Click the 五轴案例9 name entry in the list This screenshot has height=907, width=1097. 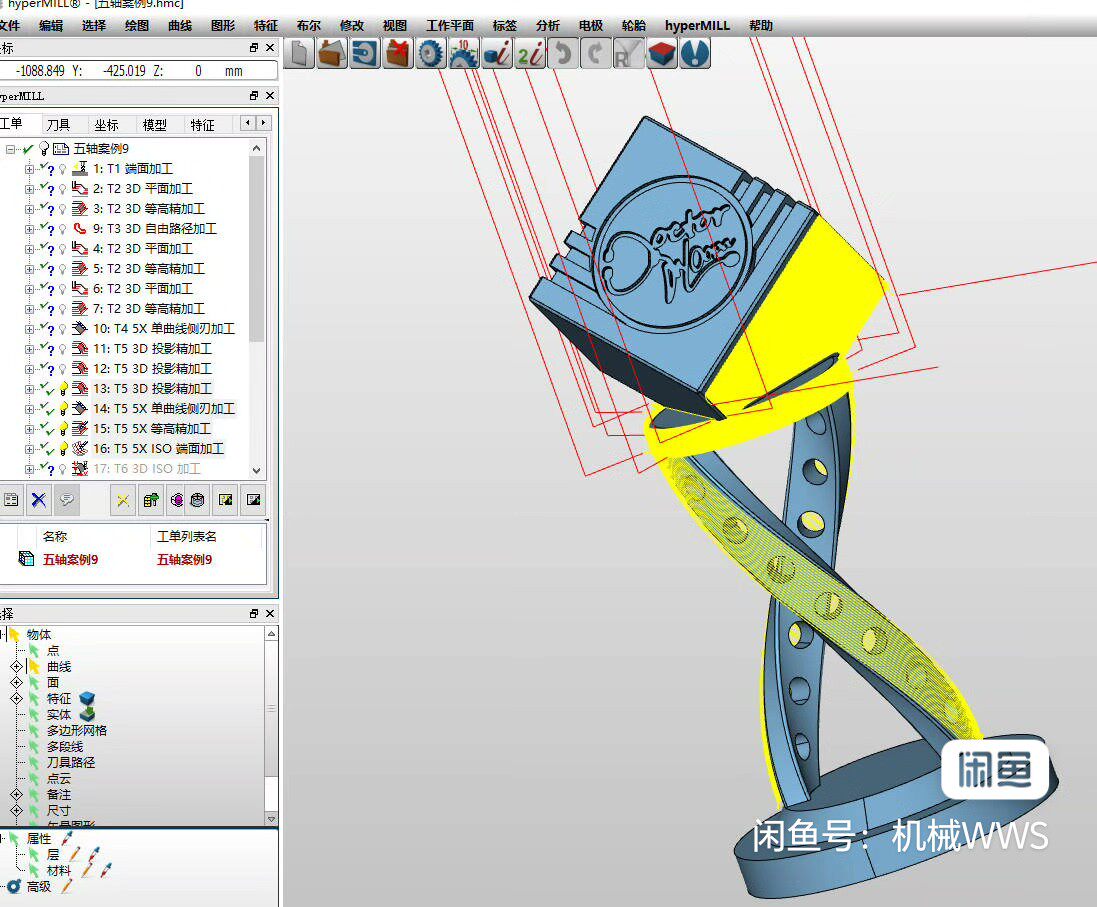pyautogui.click(x=70, y=560)
